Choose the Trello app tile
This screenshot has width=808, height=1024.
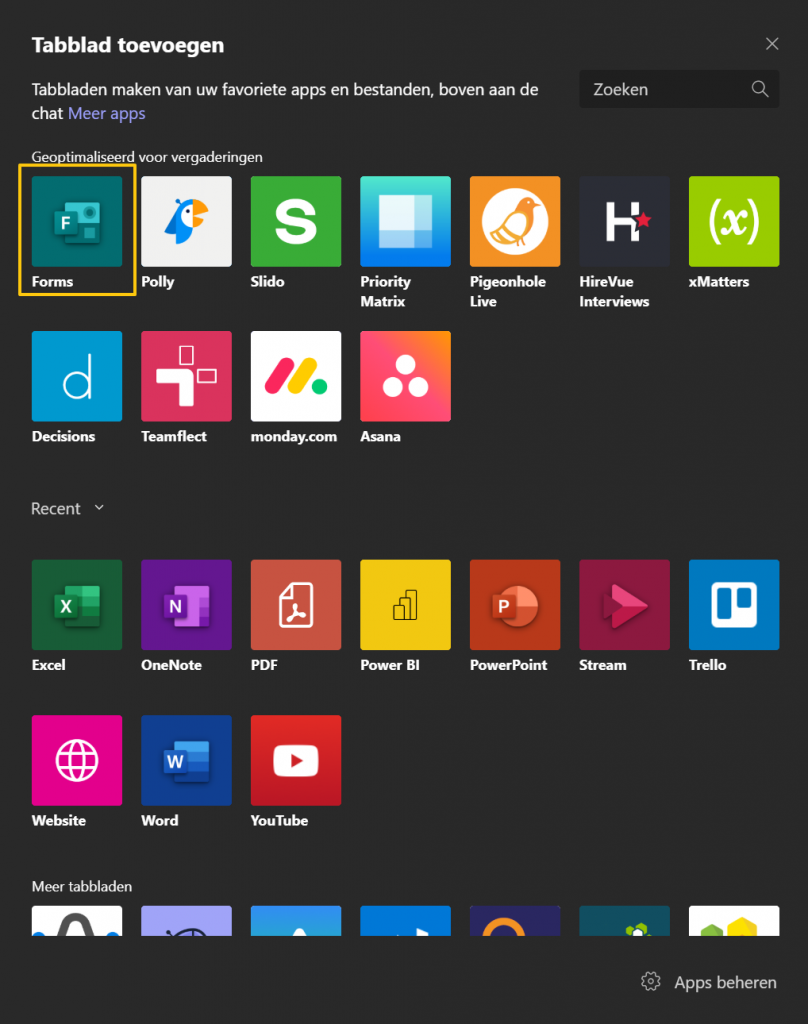coord(734,605)
